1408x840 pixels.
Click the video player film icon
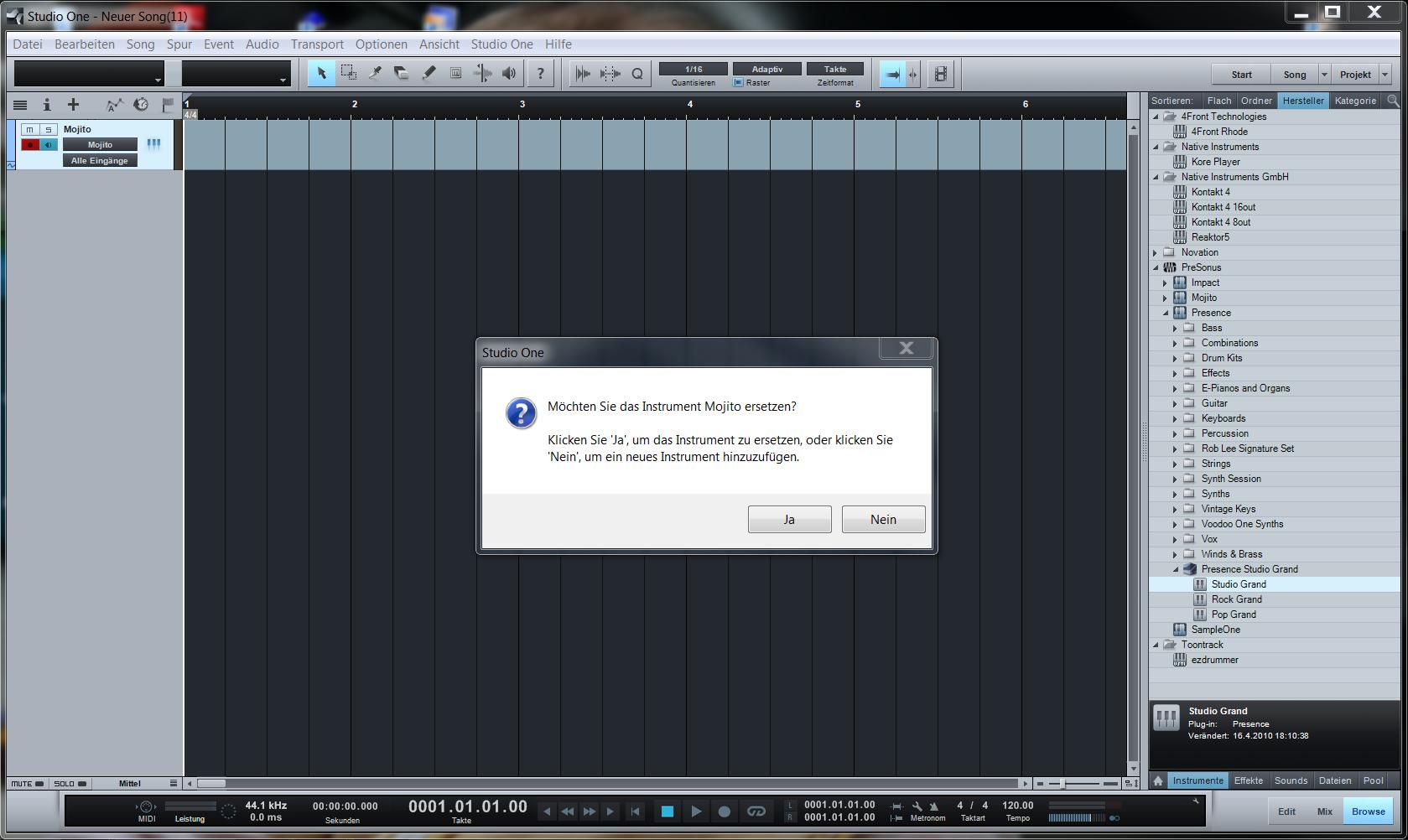tap(941, 74)
